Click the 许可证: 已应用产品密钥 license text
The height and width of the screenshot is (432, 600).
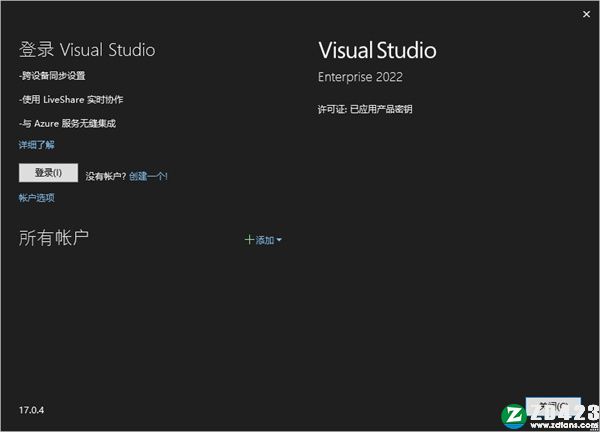[365, 109]
